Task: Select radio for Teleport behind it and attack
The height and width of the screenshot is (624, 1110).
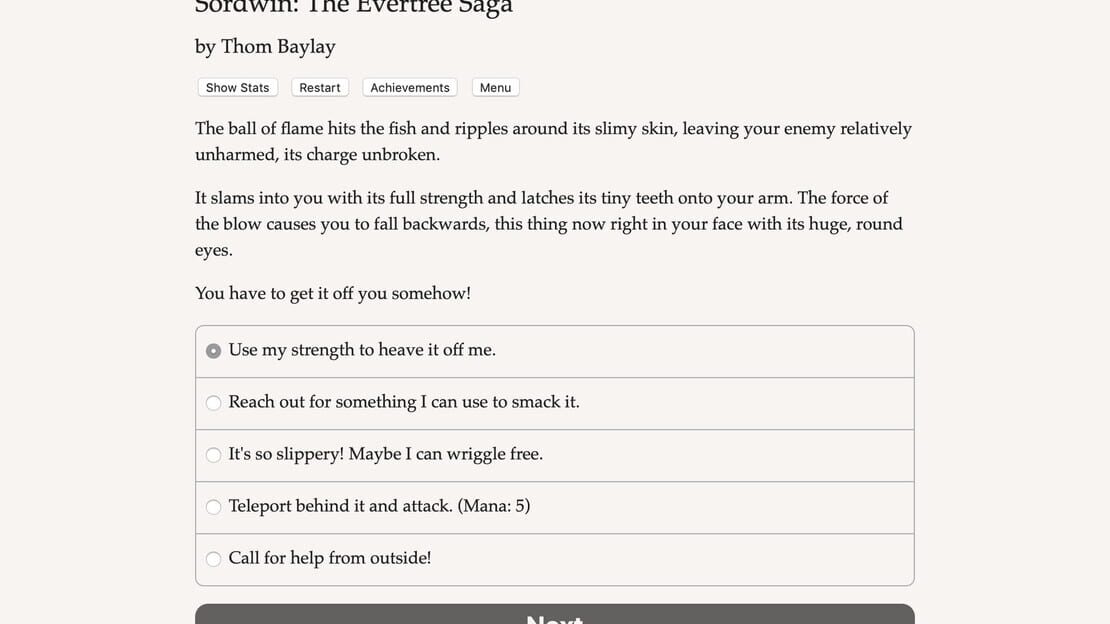Action: (213, 507)
